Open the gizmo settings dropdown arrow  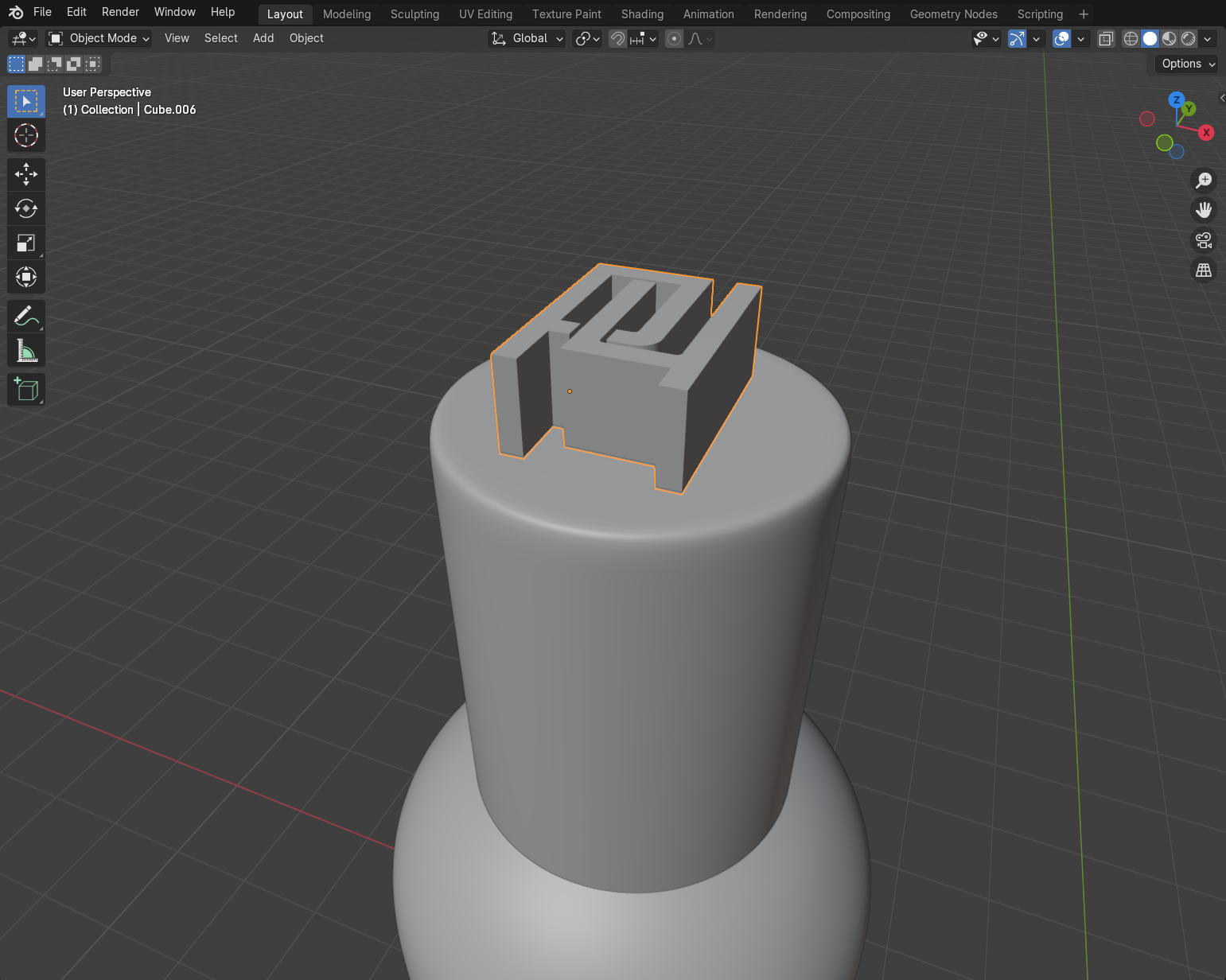coord(1036,38)
